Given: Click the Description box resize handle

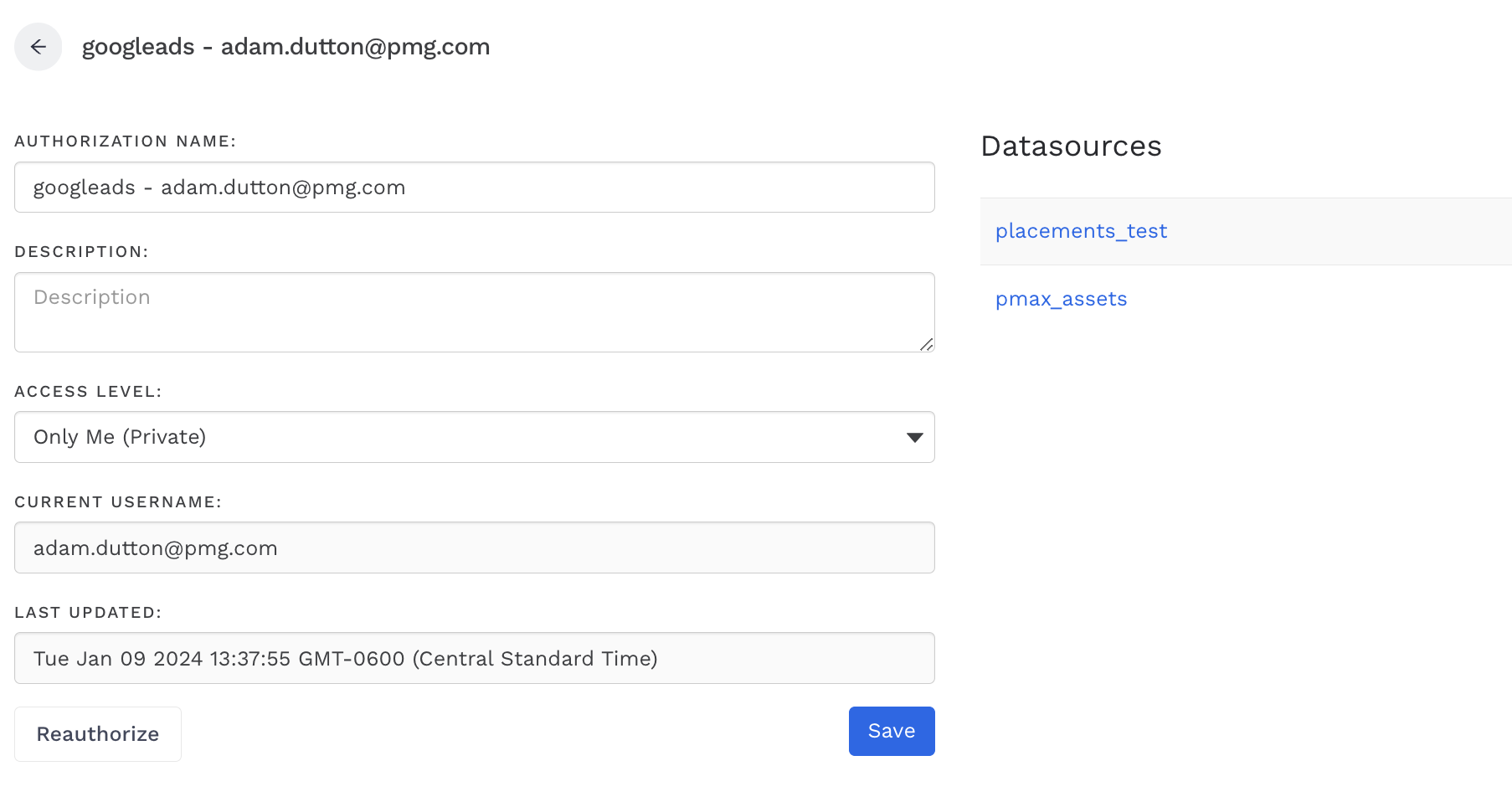Looking at the screenshot, I should point(926,344).
